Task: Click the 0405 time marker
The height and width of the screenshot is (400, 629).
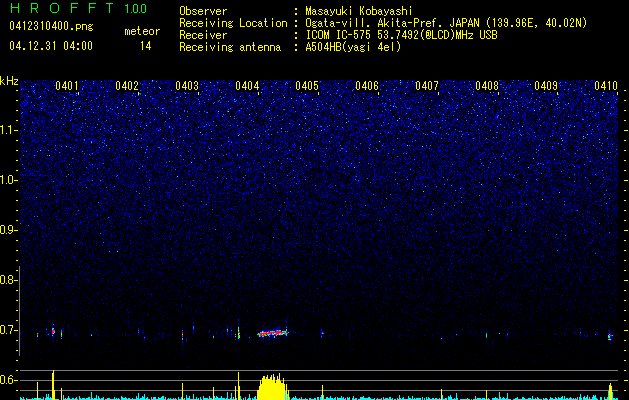Action: point(307,86)
